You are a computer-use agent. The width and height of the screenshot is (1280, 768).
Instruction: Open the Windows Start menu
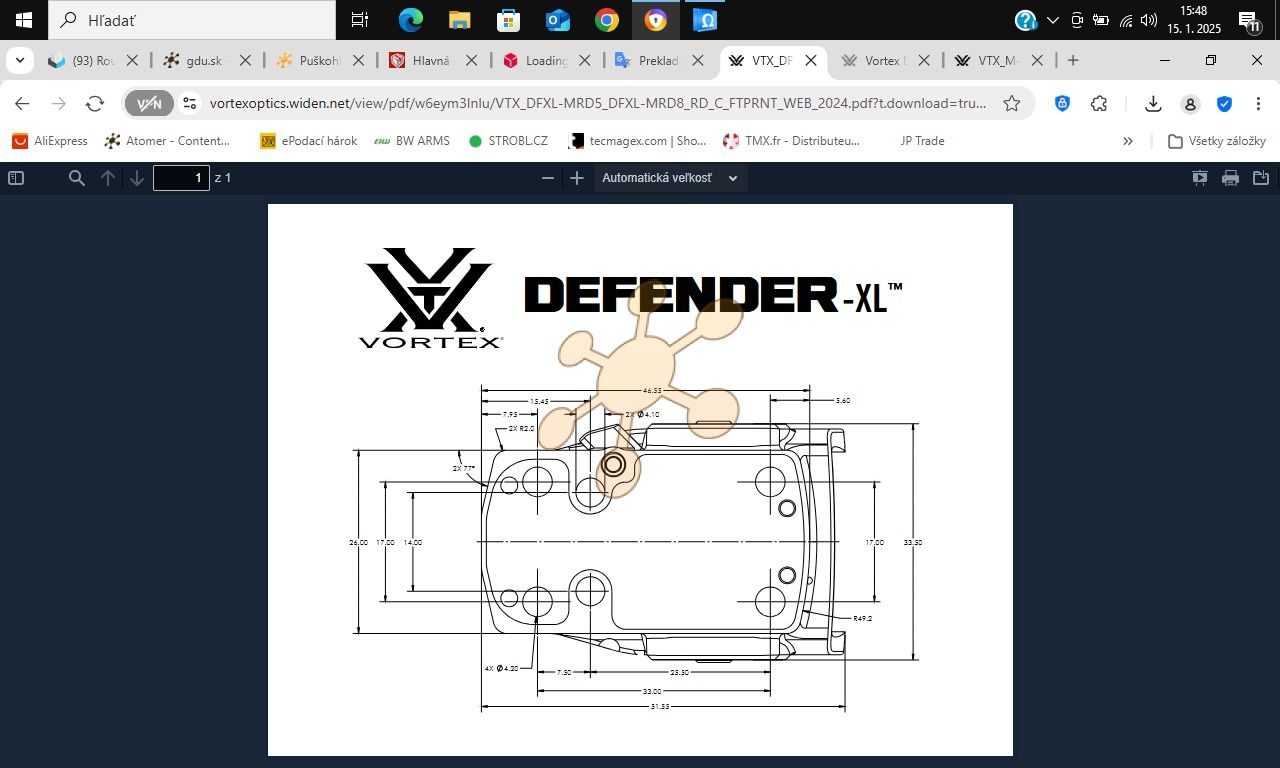(24, 20)
